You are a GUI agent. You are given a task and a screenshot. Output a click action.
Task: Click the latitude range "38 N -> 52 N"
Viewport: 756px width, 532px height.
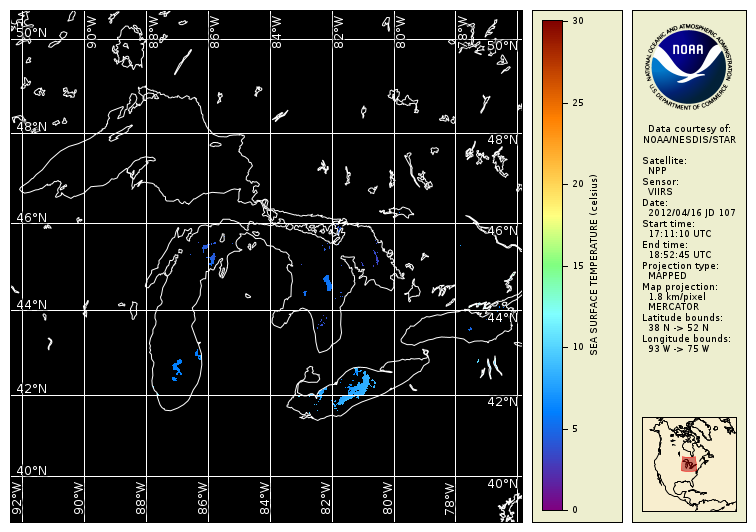pos(678,328)
